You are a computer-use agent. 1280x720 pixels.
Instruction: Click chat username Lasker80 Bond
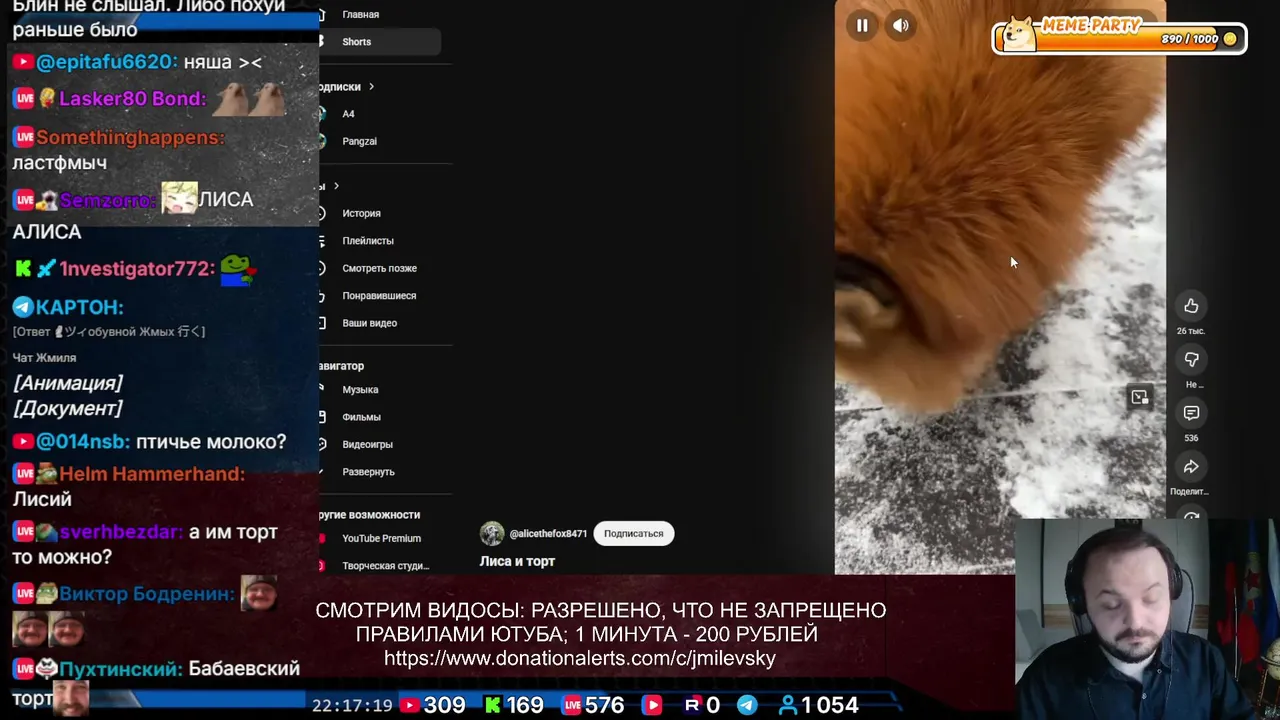pyautogui.click(x=132, y=98)
